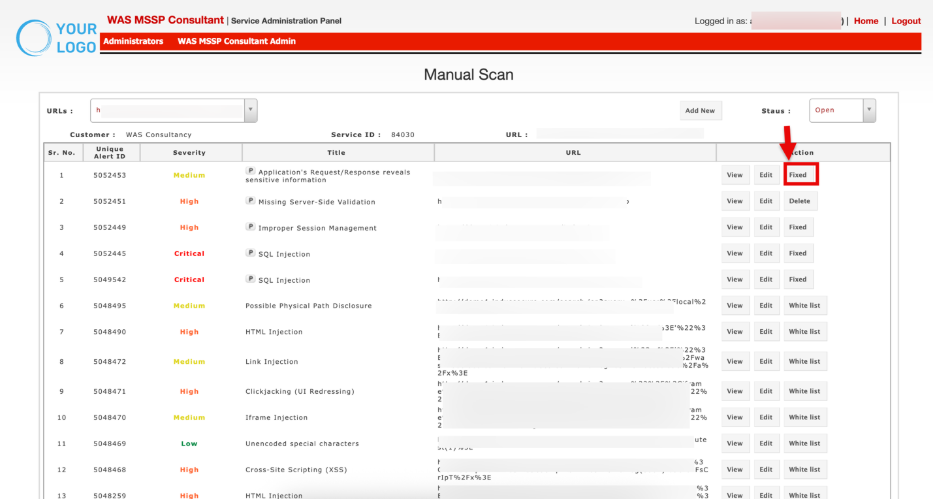Click the P icon on alert 5049542

pyautogui.click(x=251, y=279)
